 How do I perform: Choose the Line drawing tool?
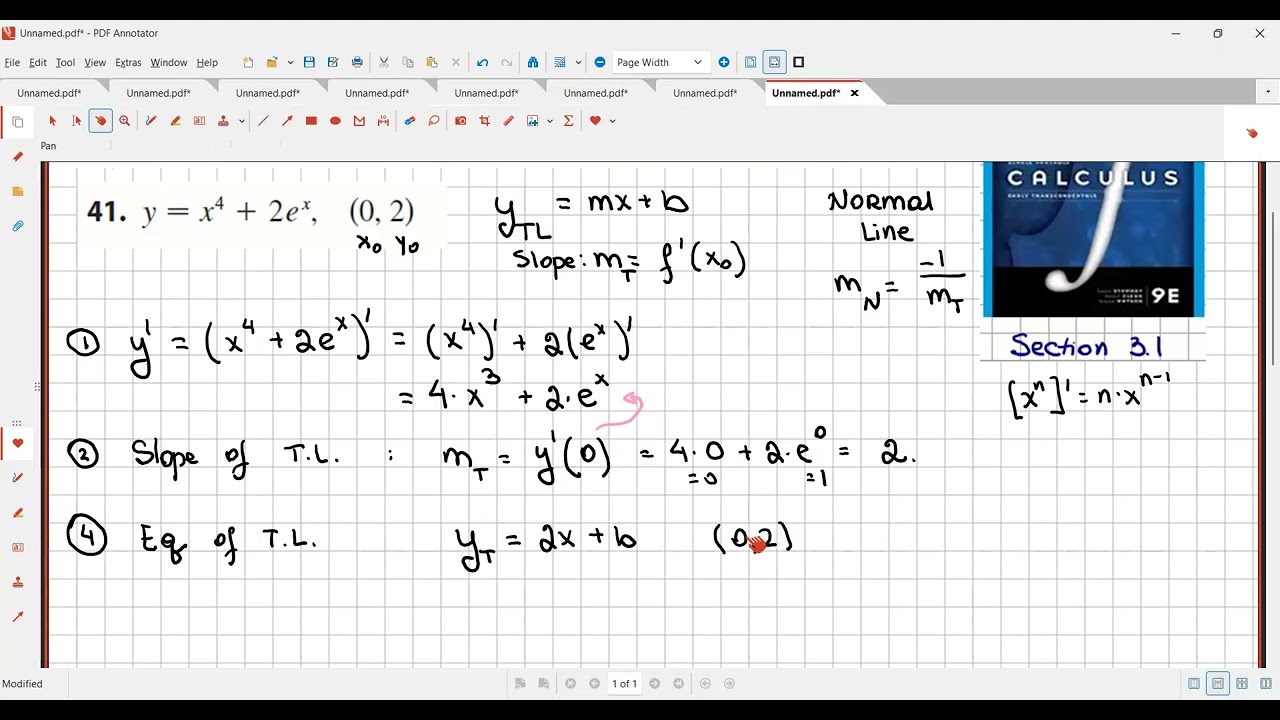(263, 121)
